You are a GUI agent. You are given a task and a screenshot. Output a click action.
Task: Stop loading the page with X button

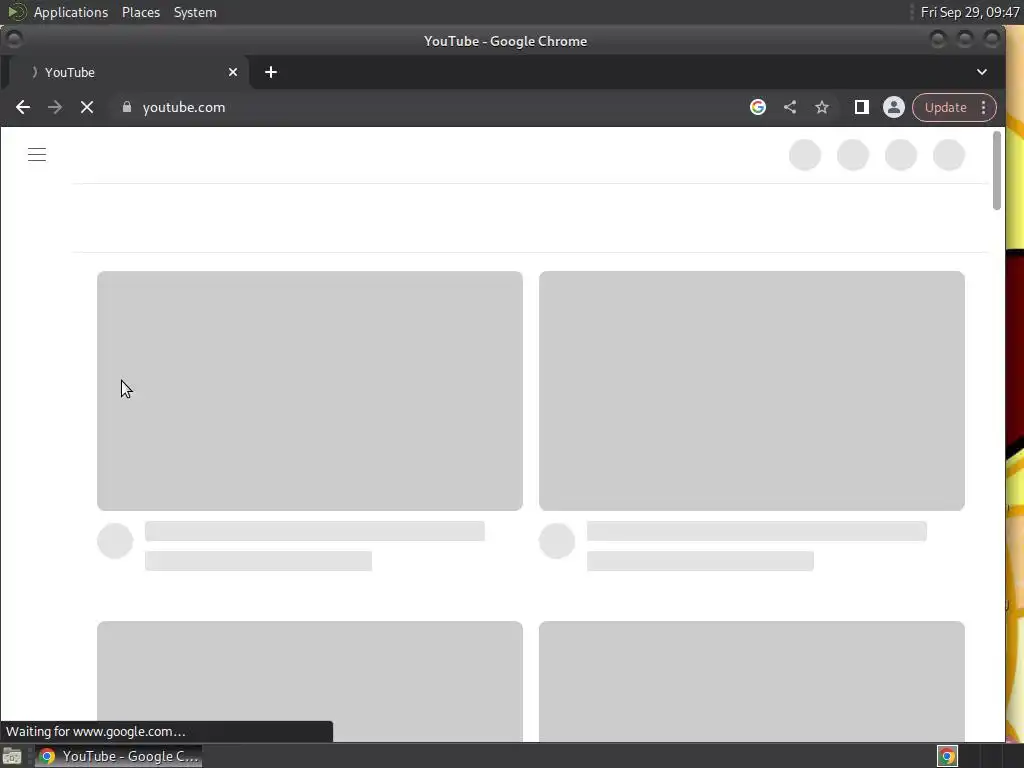(87, 107)
